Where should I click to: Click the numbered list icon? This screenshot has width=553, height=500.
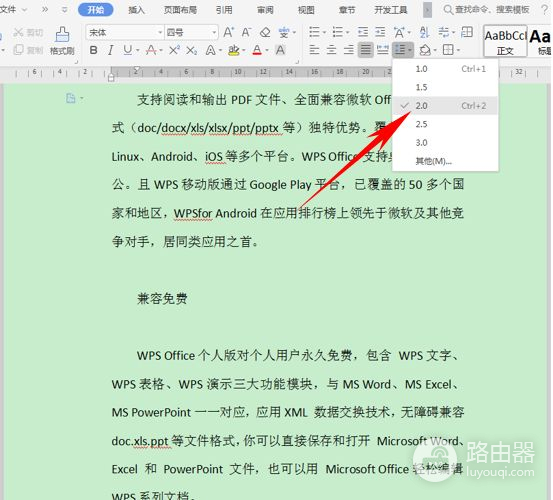tap(338, 32)
